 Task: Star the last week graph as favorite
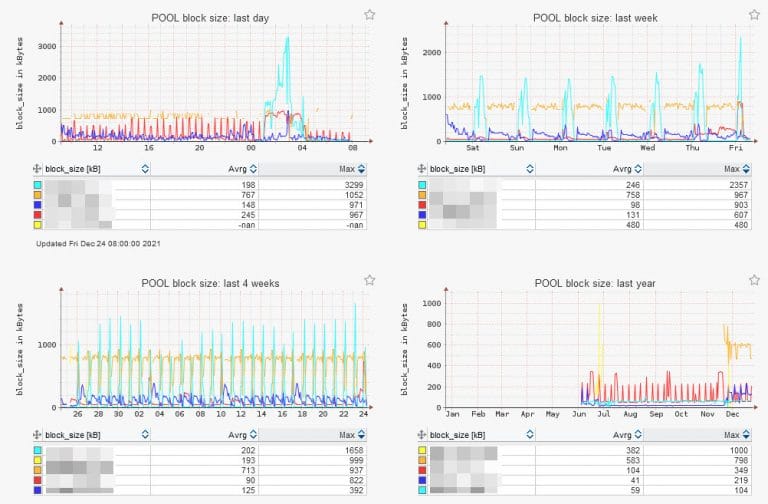coord(754,15)
